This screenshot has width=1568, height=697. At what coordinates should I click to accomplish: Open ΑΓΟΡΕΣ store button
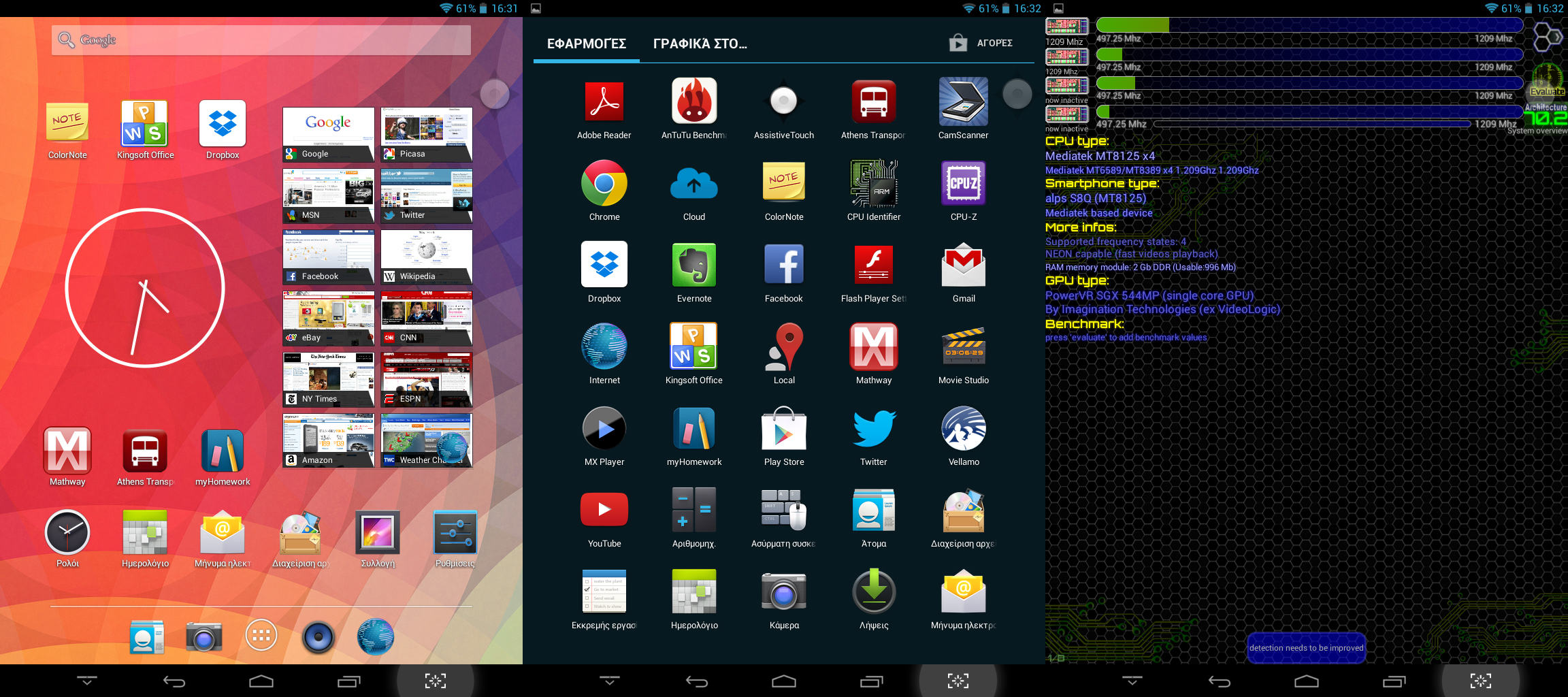[x=981, y=43]
